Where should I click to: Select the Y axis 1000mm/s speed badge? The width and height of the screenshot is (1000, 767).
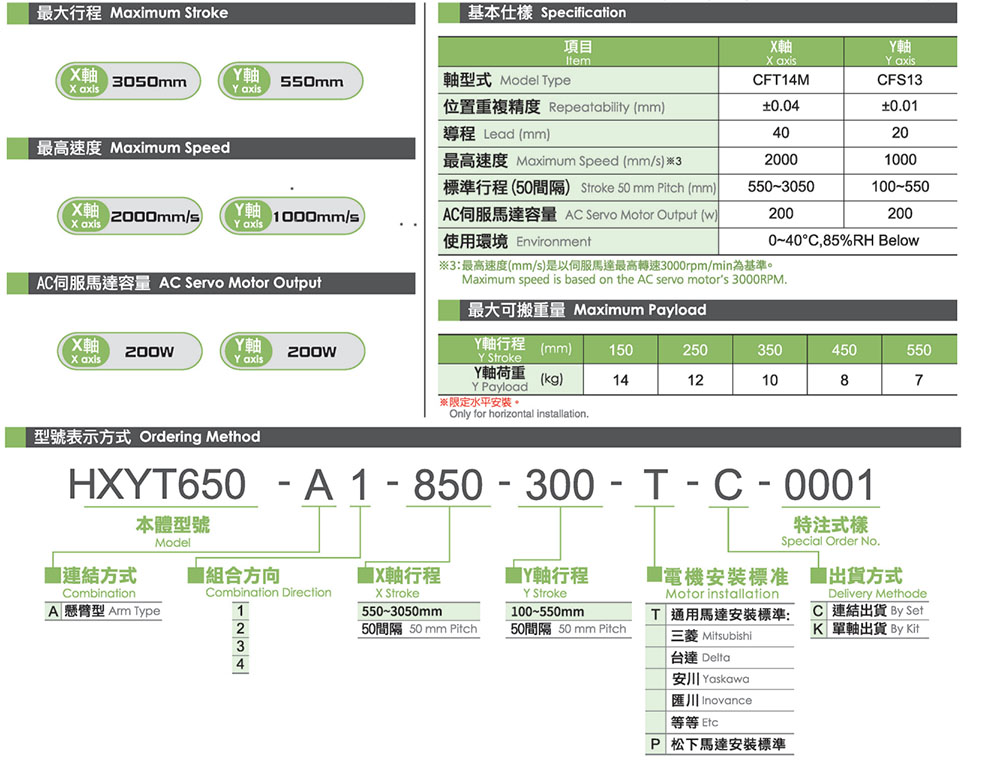point(292,216)
